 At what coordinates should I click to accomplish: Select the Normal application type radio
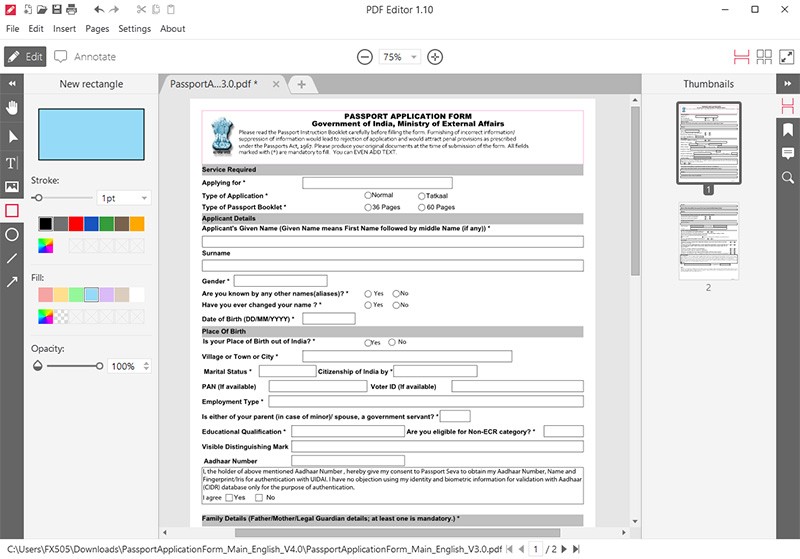(x=368, y=195)
